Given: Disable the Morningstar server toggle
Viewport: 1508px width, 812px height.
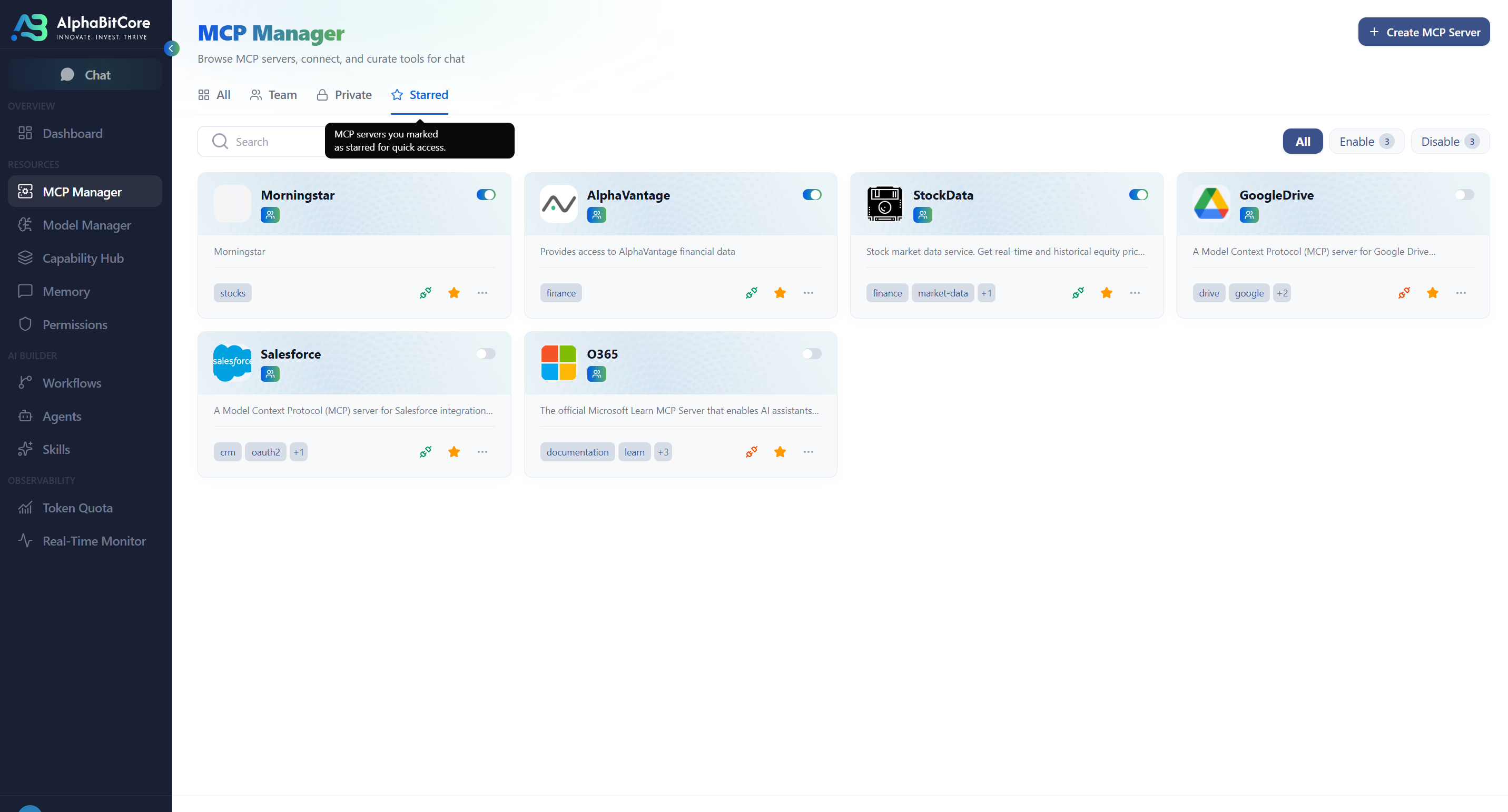Looking at the screenshot, I should click(485, 194).
